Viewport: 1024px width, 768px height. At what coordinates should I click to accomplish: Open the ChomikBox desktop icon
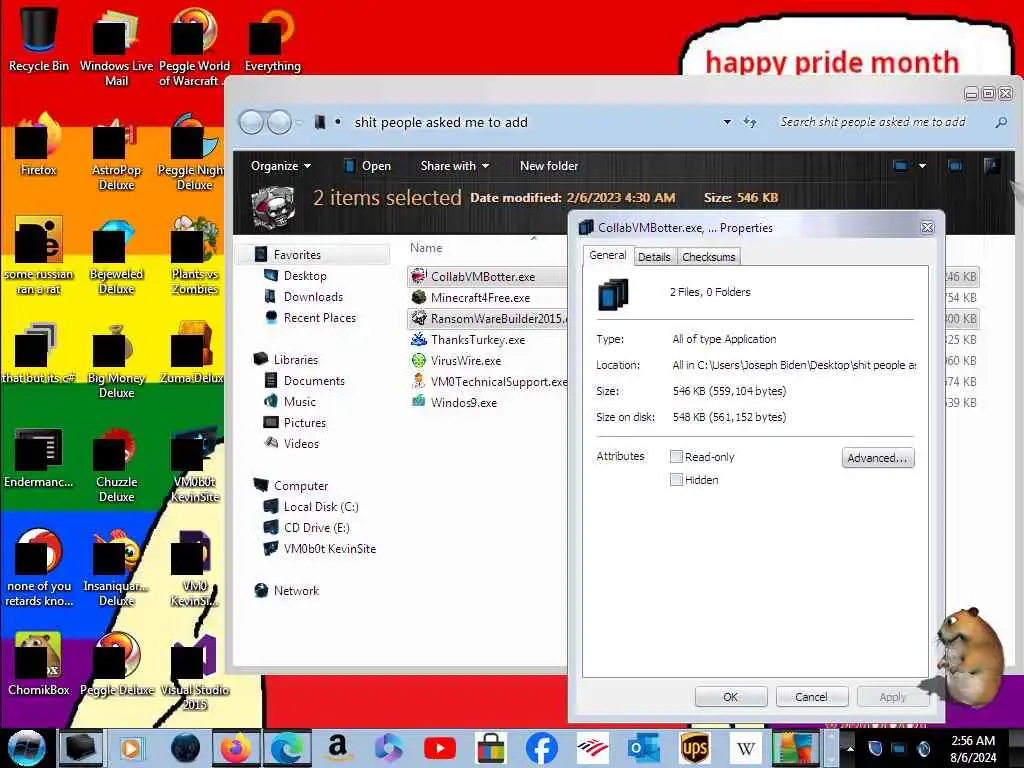click(38, 664)
